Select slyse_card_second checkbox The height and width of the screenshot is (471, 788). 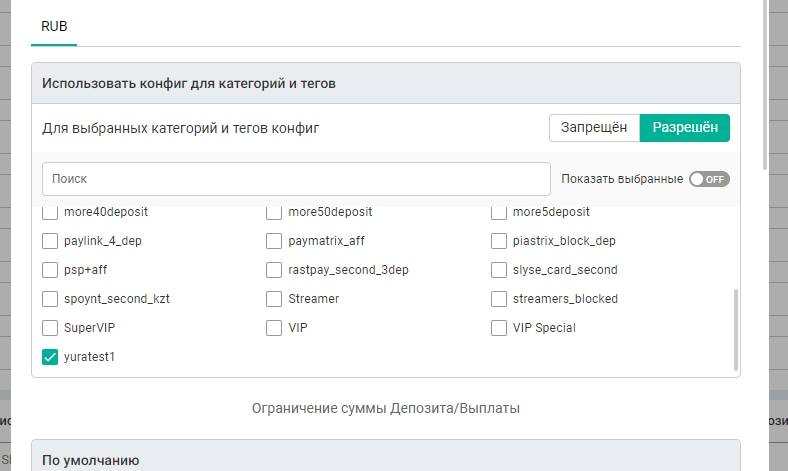tap(499, 270)
